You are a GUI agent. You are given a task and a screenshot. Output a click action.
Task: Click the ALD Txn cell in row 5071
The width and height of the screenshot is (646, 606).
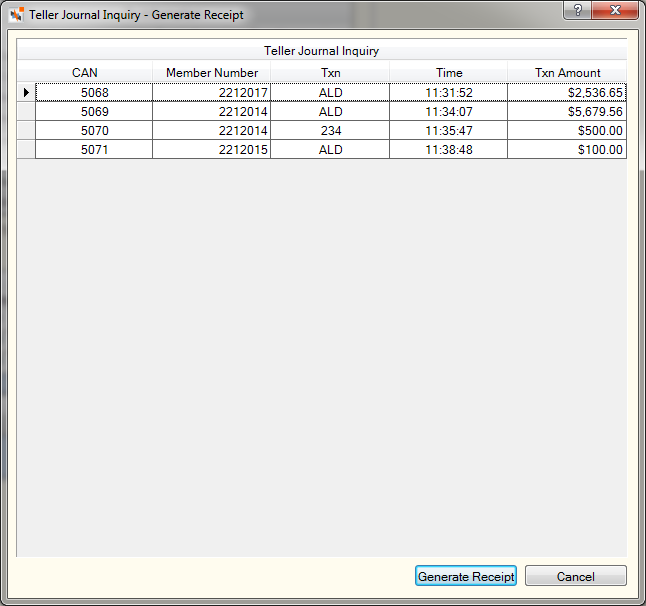tap(330, 149)
